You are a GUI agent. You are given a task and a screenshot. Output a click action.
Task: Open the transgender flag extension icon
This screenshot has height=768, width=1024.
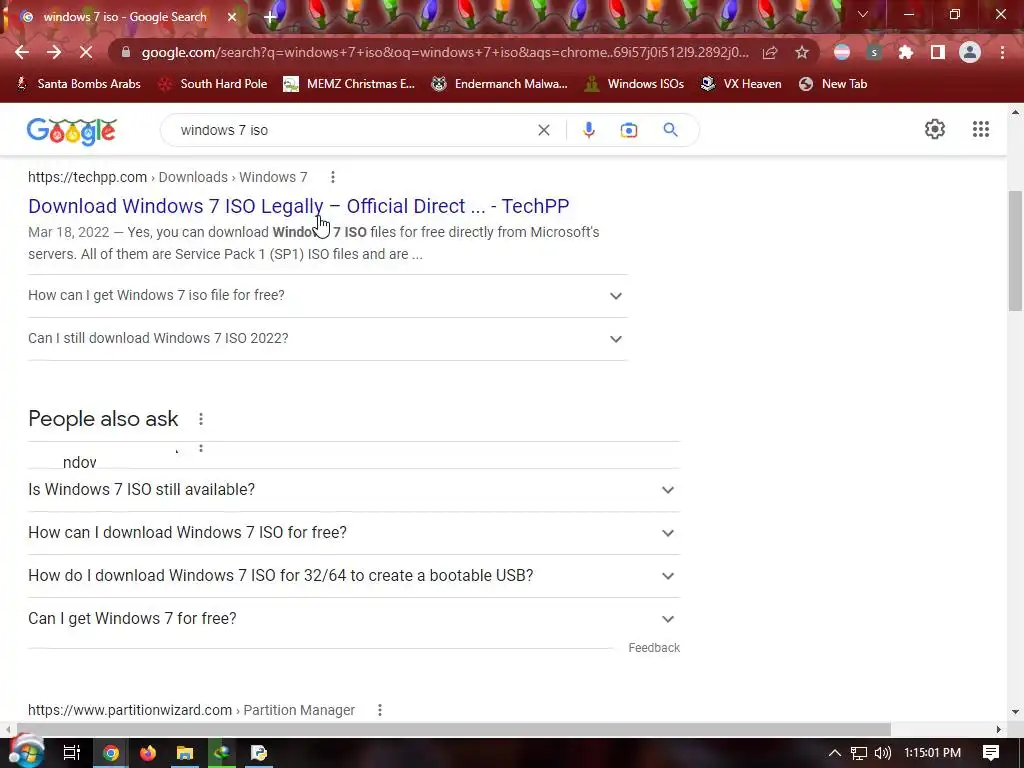(842, 52)
